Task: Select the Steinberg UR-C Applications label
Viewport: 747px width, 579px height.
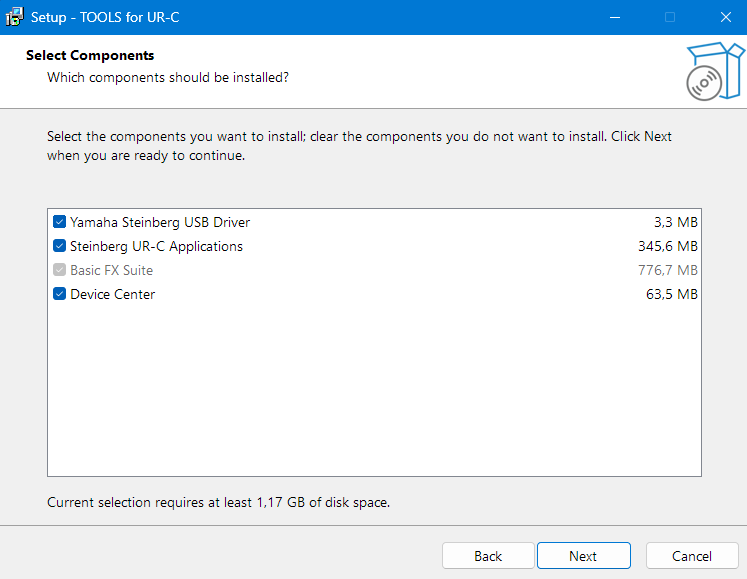Action: pyautogui.click(x=156, y=246)
